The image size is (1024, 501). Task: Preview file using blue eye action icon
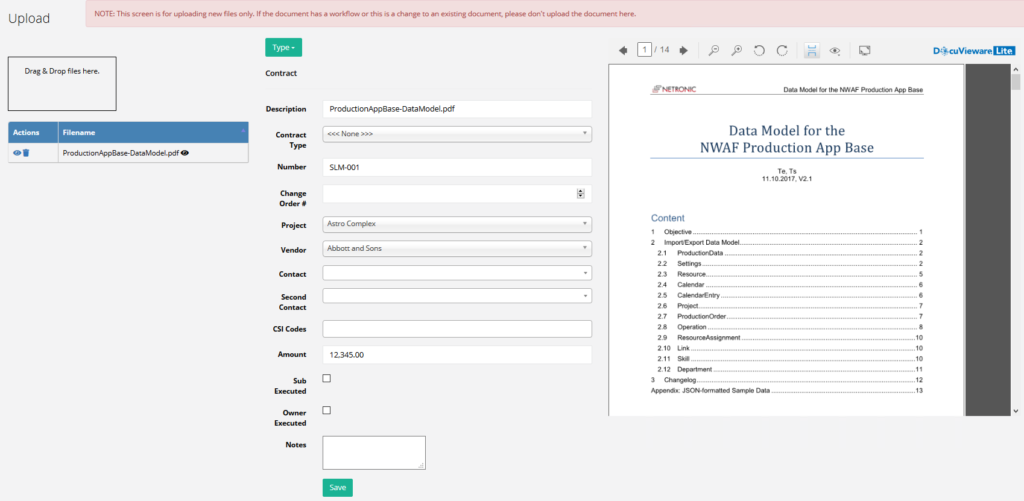(x=17, y=153)
